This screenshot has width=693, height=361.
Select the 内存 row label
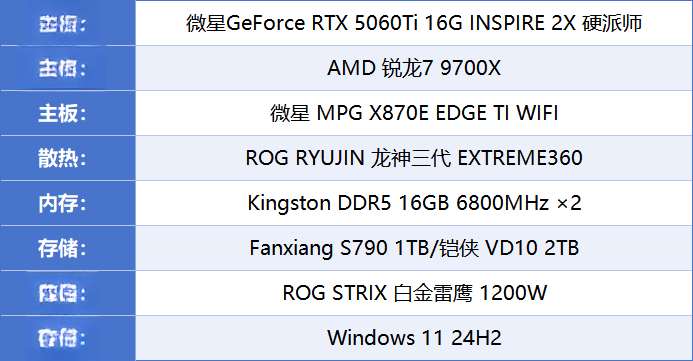click(x=62, y=203)
